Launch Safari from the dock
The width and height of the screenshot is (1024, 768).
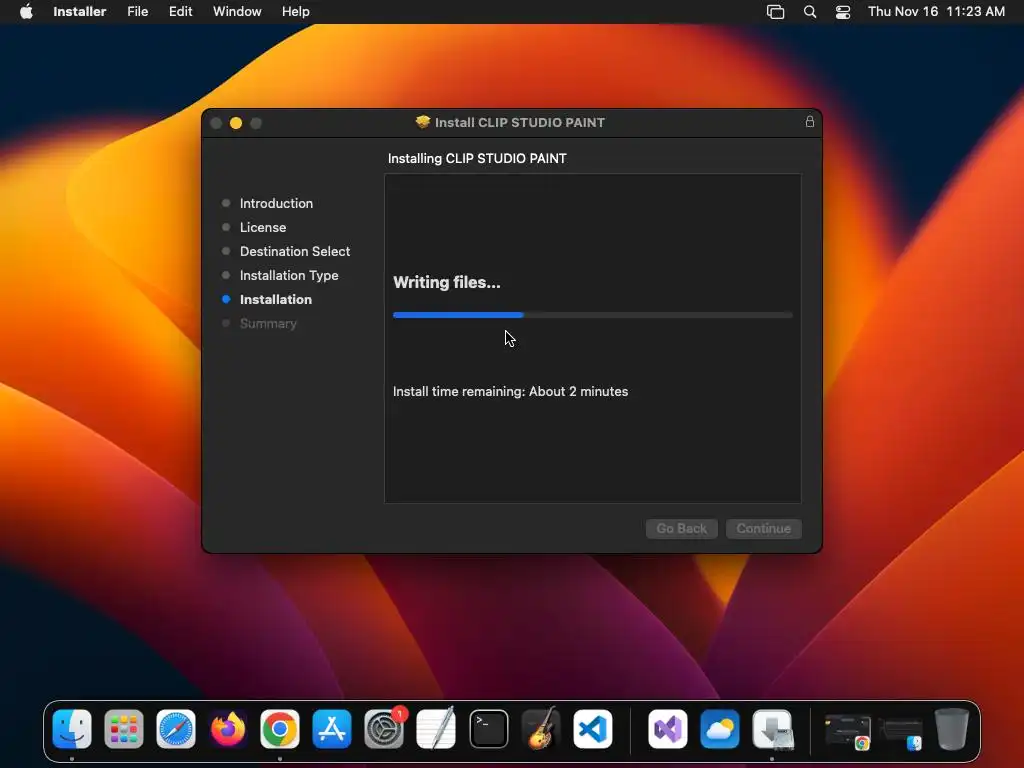[176, 728]
